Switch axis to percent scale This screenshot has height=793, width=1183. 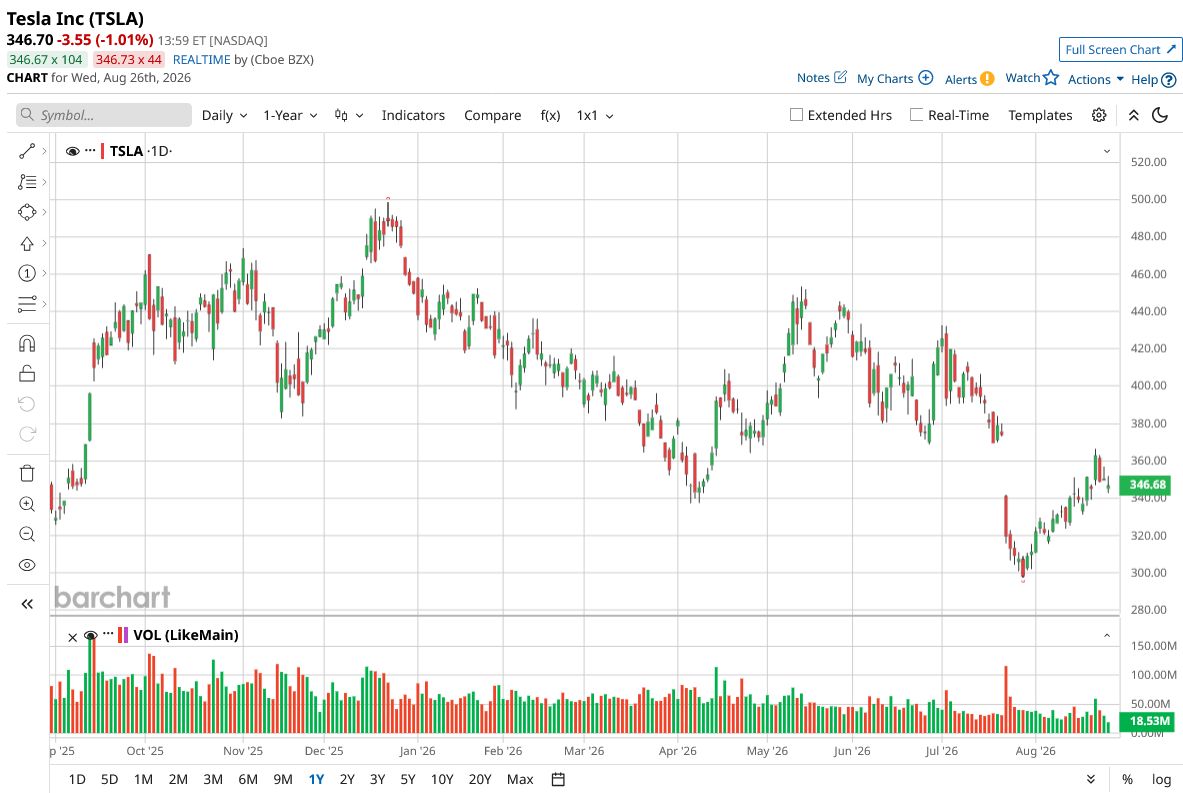1127,779
